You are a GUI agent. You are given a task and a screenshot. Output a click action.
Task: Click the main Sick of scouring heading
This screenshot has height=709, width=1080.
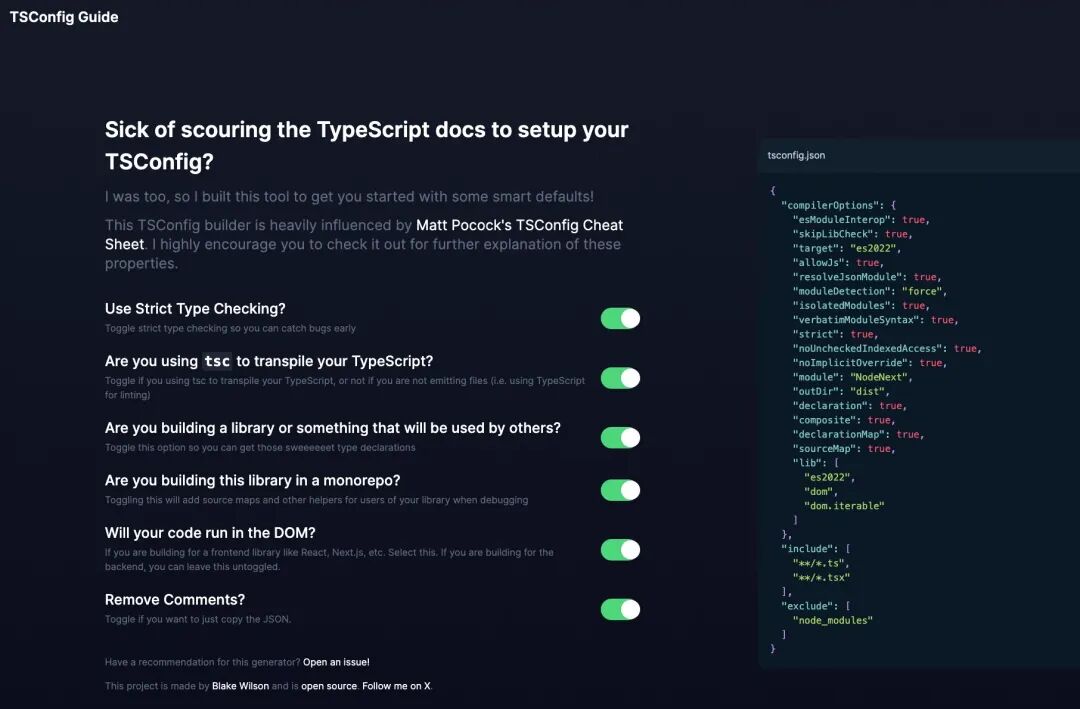(366, 145)
